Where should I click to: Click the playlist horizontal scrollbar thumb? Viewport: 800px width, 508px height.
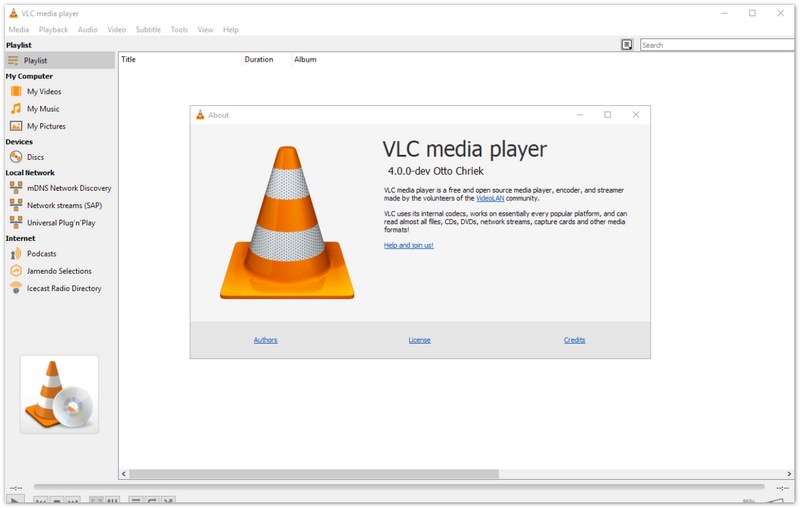[x=314, y=474]
